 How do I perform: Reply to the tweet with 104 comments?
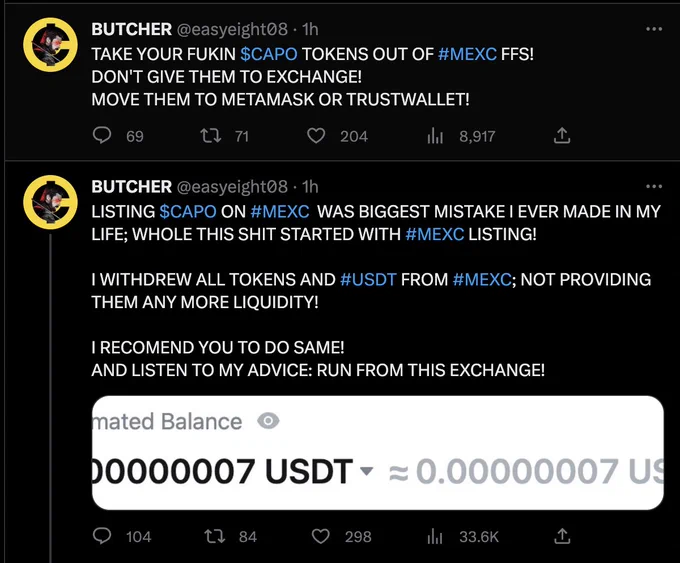point(102,536)
